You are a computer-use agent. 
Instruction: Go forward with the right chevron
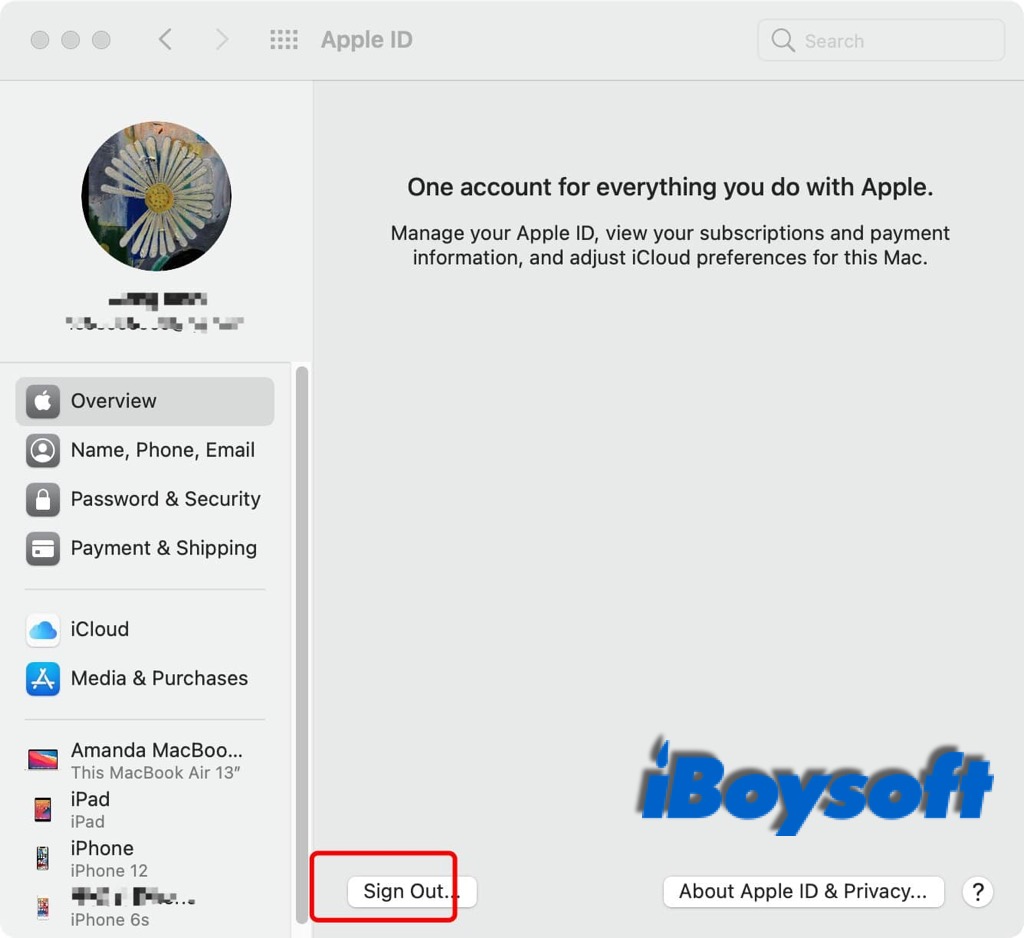coord(222,40)
